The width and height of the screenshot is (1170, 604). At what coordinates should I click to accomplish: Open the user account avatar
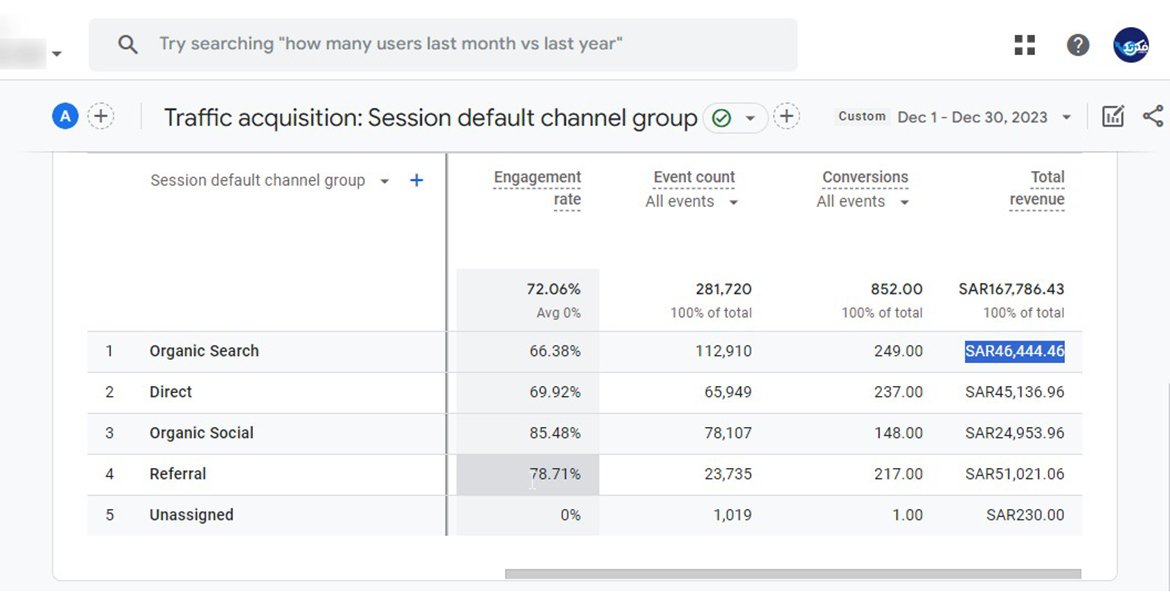(1131, 45)
